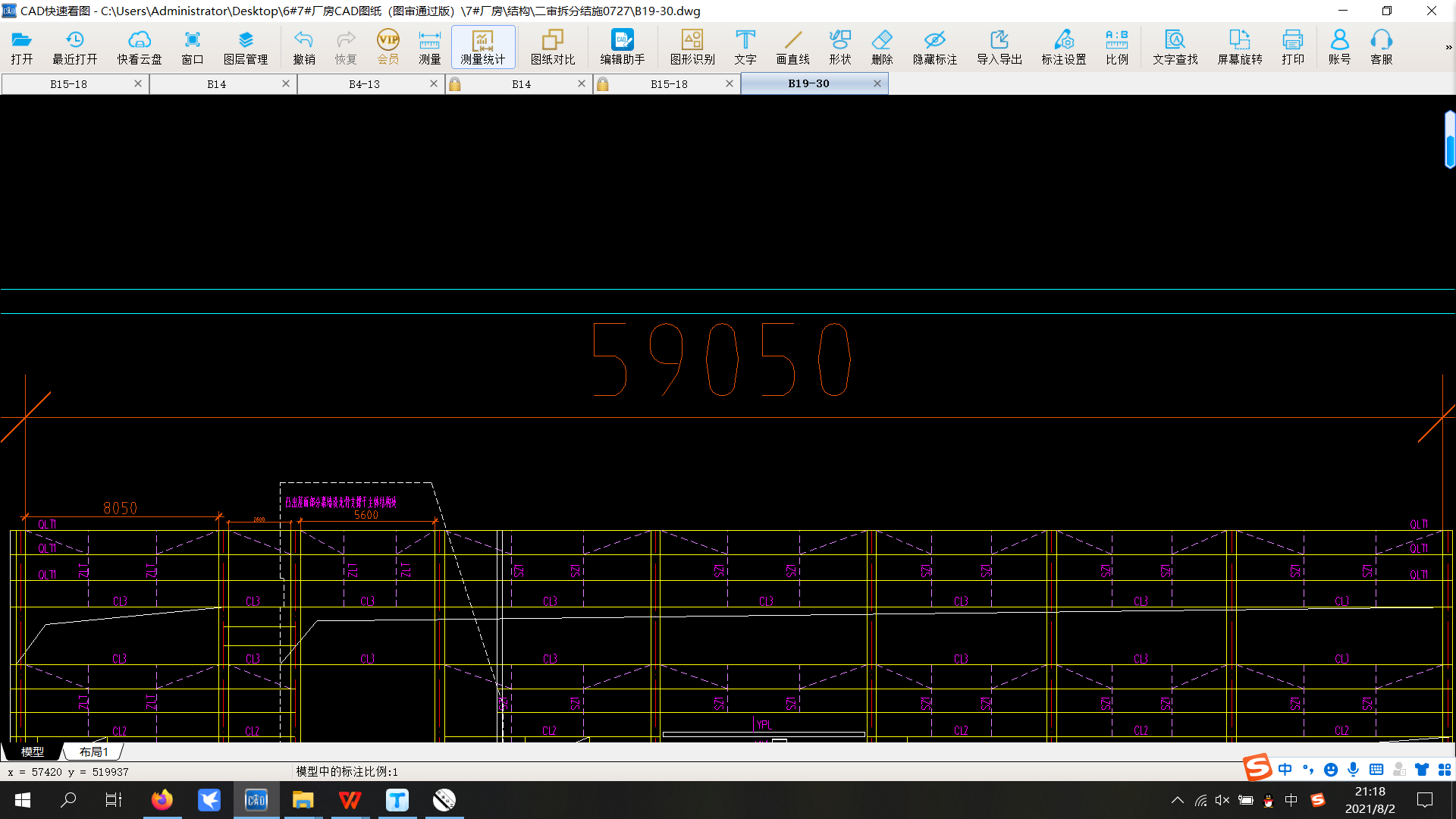
Task: Click the drawing compare (图纸对比) icon
Action: click(x=552, y=47)
